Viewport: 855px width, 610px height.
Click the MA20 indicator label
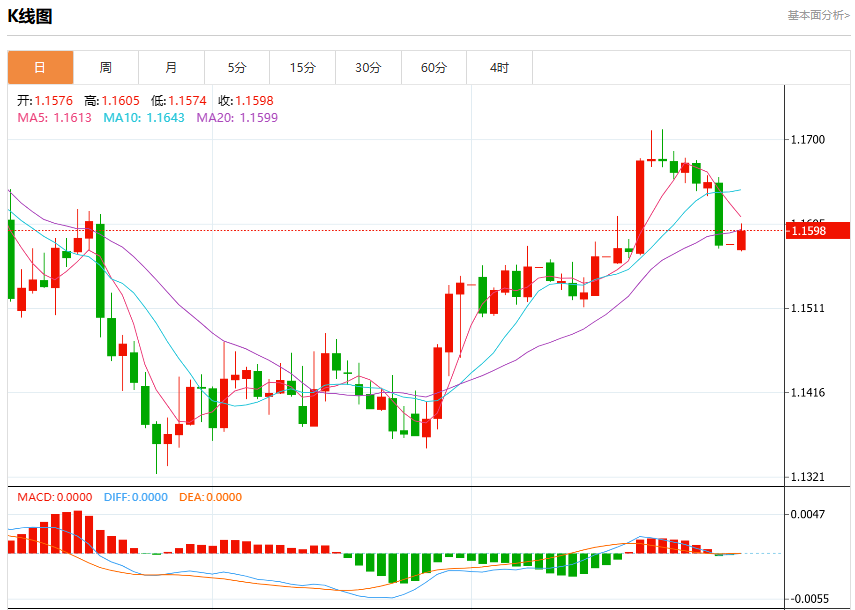point(237,118)
